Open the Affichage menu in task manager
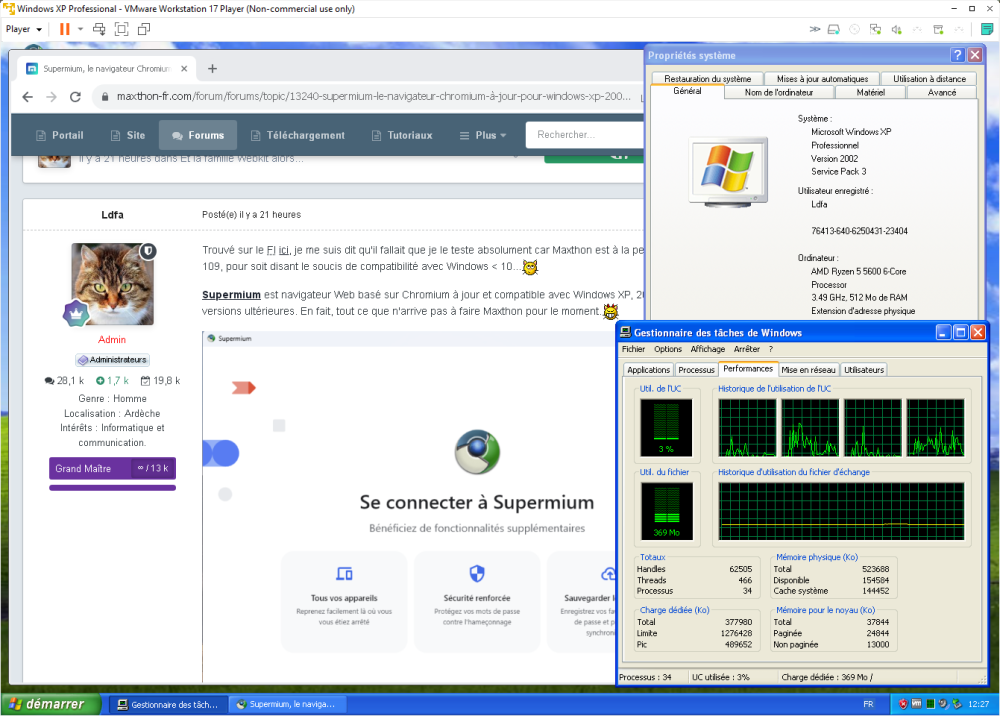1000x716 pixels. [x=707, y=349]
